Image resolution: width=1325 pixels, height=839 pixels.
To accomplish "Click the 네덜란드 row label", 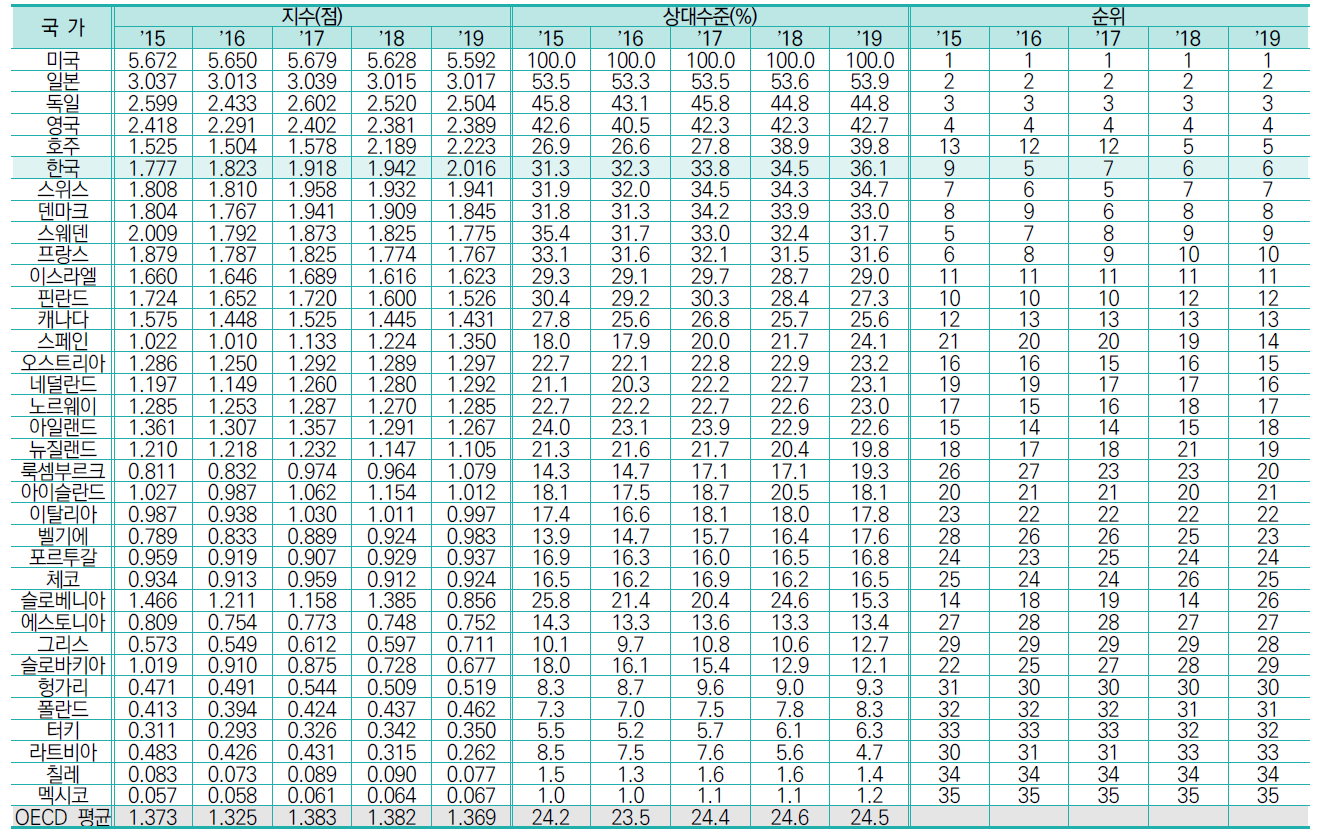I will [x=62, y=384].
